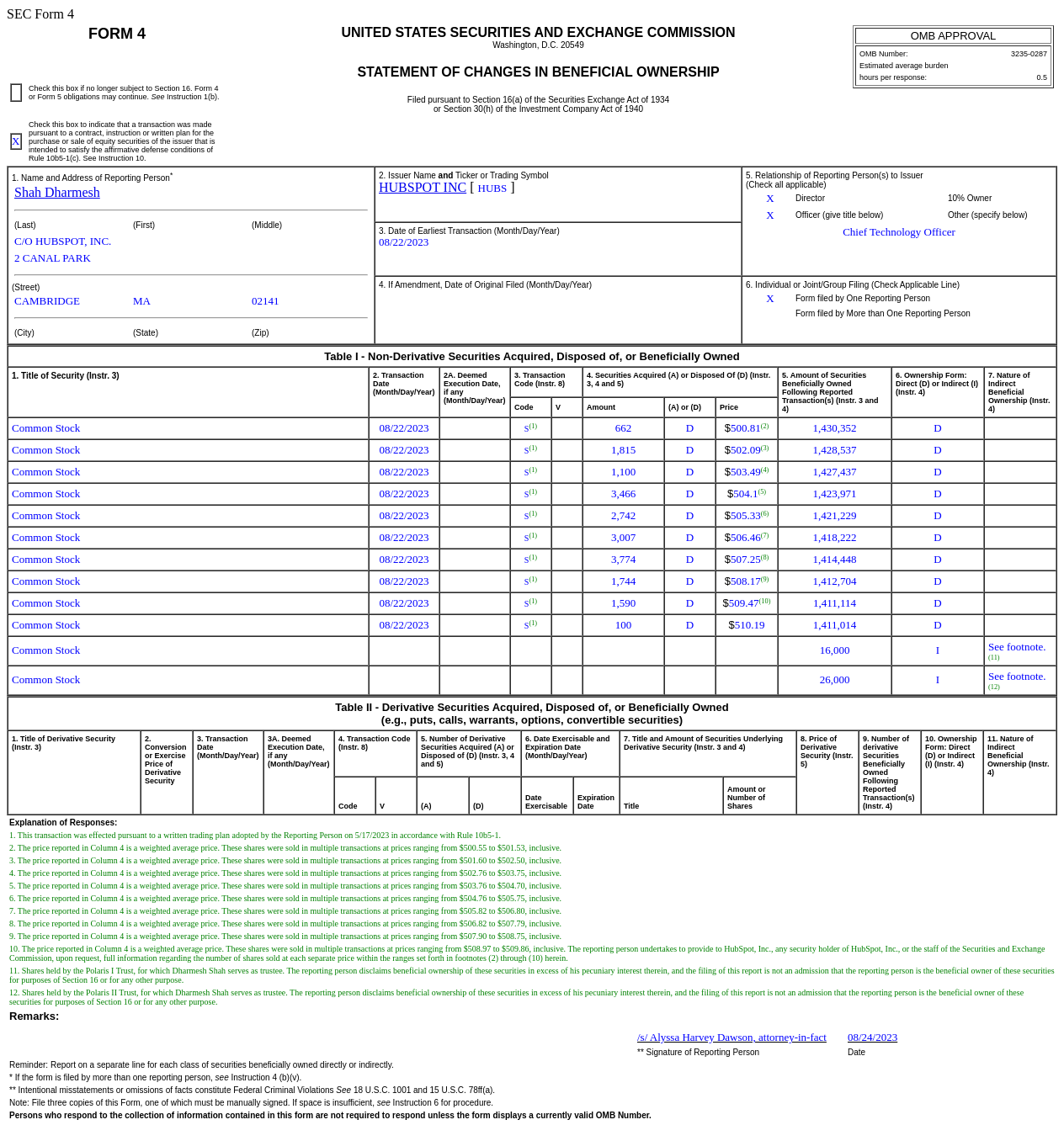Click the 08/22/2023 earliest transaction date link
Viewport: 1064px width, 1141px height.
[x=403, y=242]
